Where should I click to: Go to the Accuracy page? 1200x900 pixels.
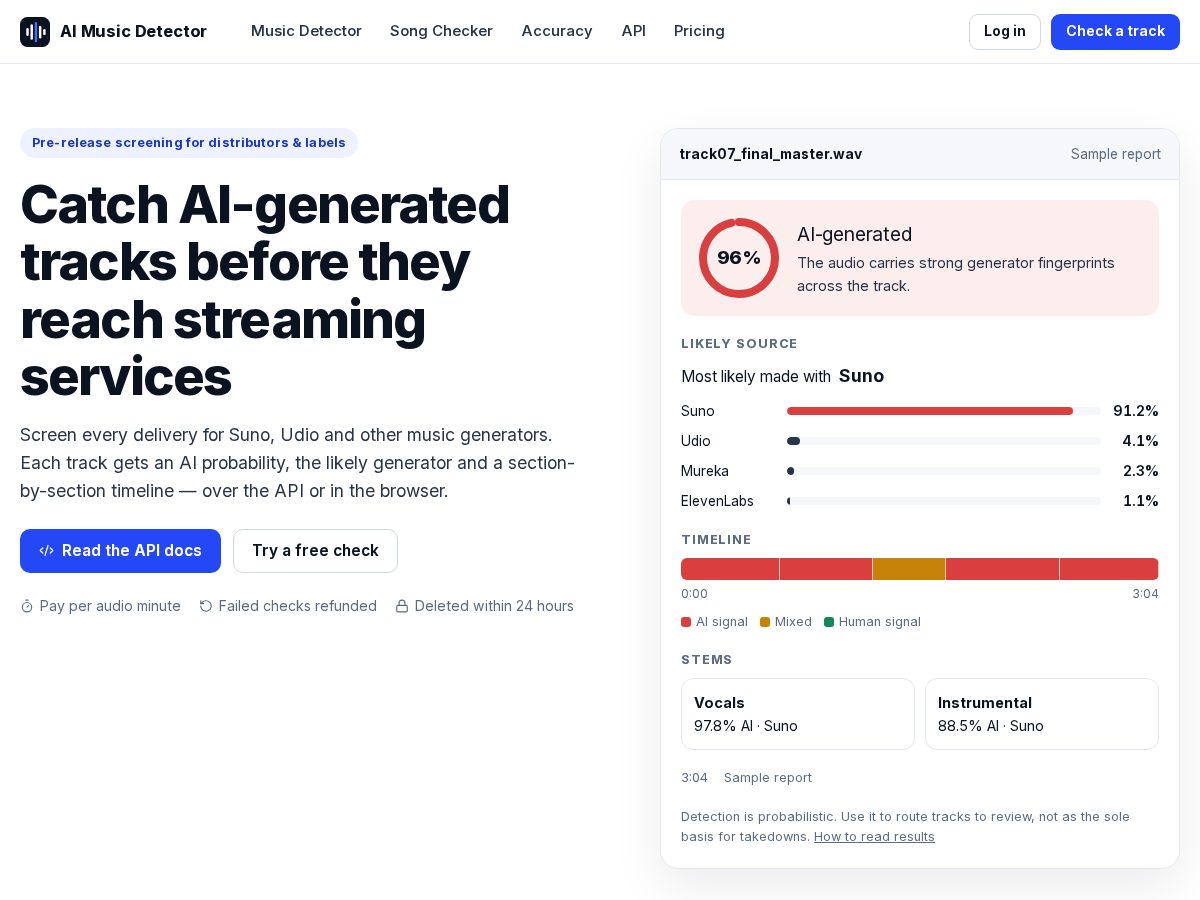(x=557, y=31)
